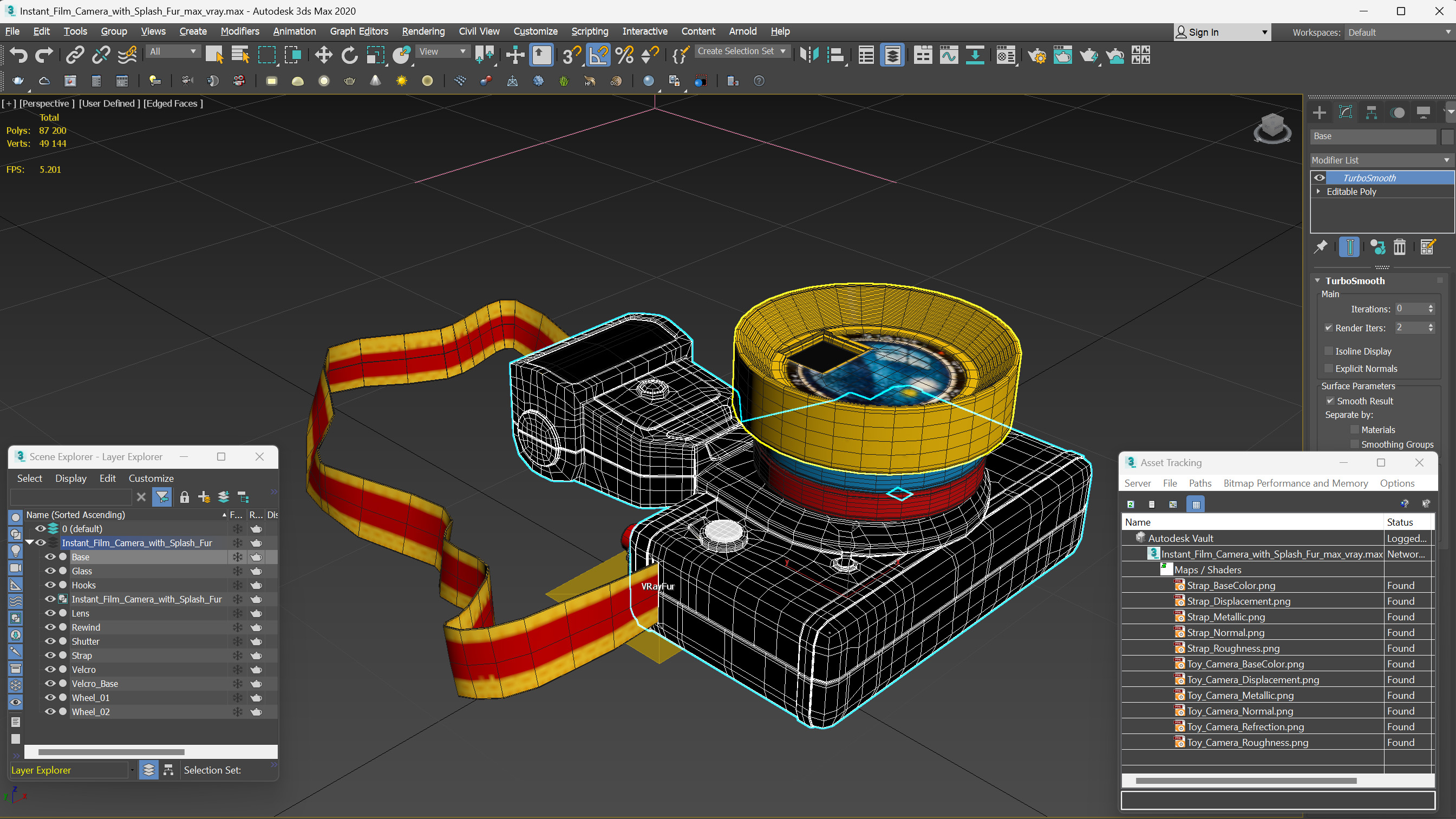Hide the Glass object via eye icon
Image resolution: width=1456 pixels, height=819 pixels.
click(x=50, y=571)
